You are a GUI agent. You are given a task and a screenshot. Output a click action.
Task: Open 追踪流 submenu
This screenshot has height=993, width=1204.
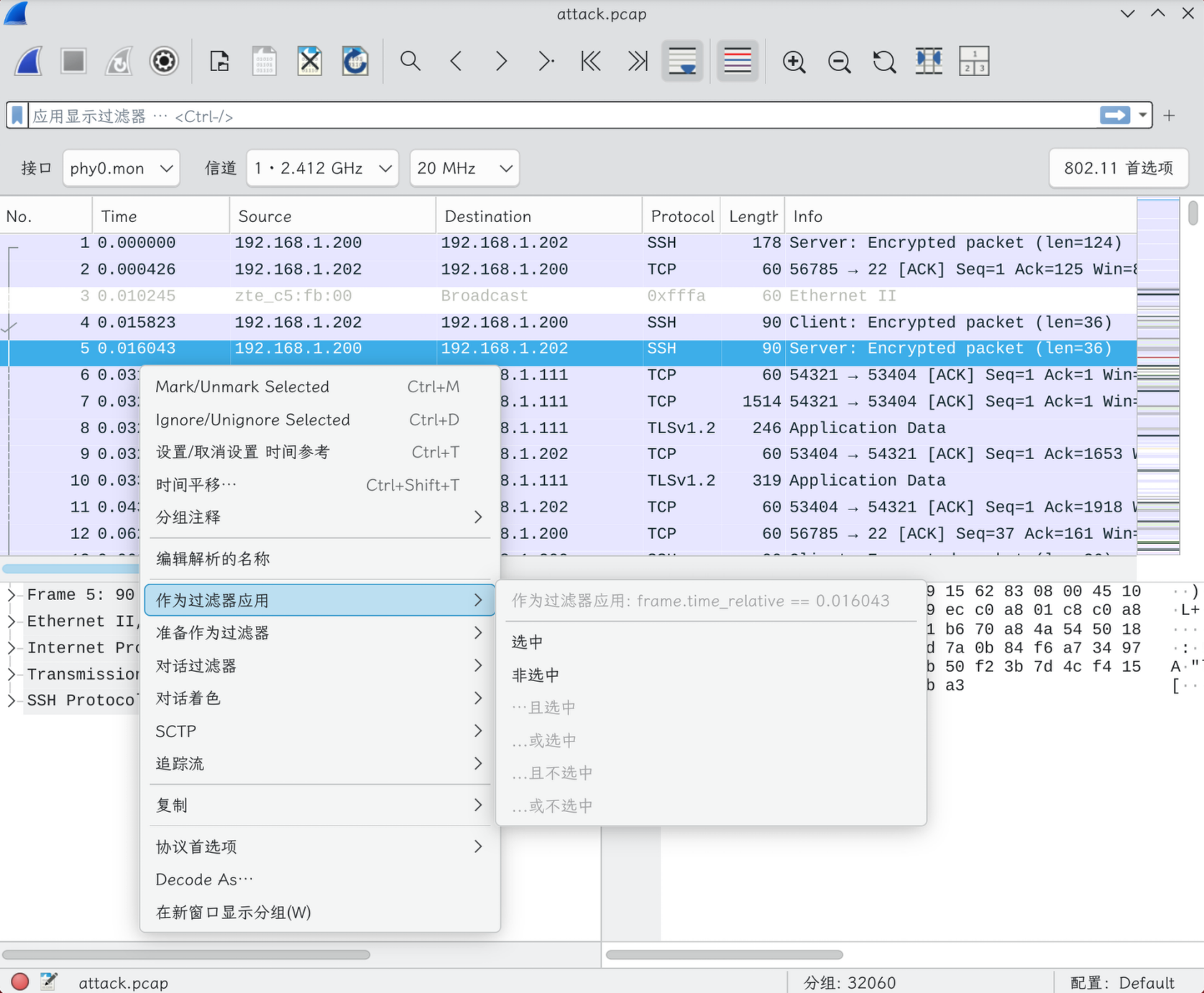pos(320,764)
